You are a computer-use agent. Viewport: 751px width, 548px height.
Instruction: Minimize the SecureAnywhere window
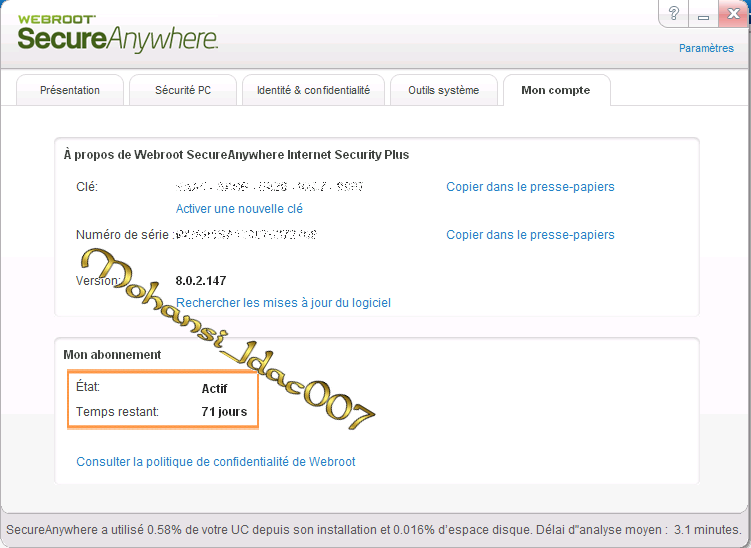click(x=703, y=13)
